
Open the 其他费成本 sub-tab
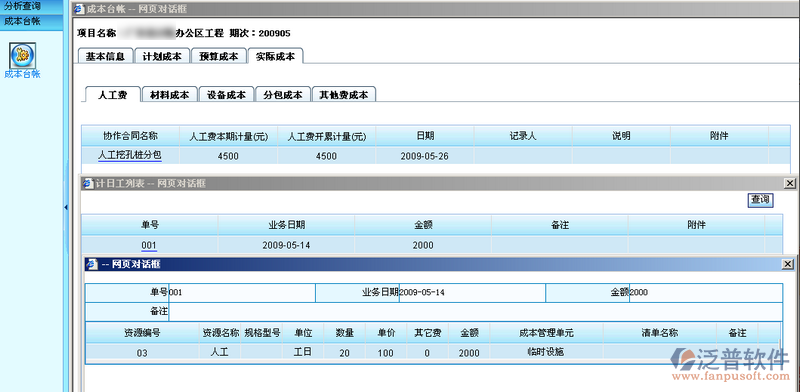click(343, 94)
